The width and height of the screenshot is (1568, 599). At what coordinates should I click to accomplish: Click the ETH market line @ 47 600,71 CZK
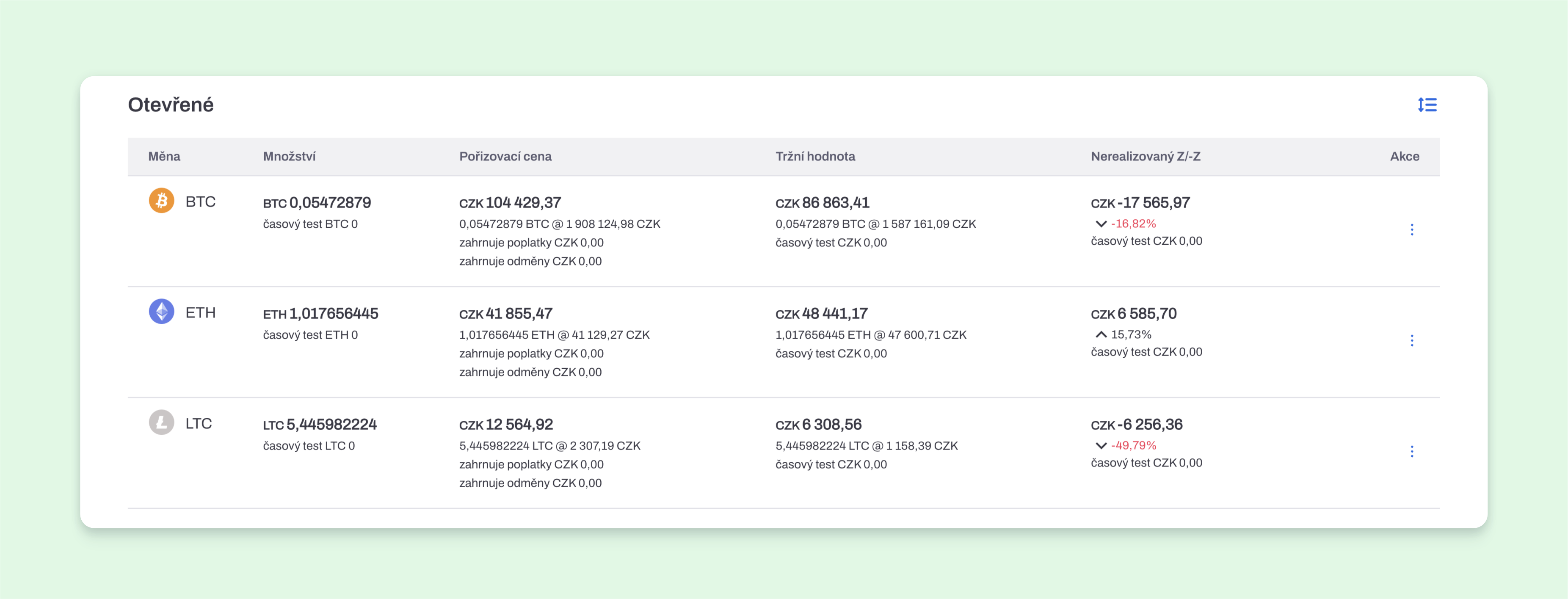[870, 335]
